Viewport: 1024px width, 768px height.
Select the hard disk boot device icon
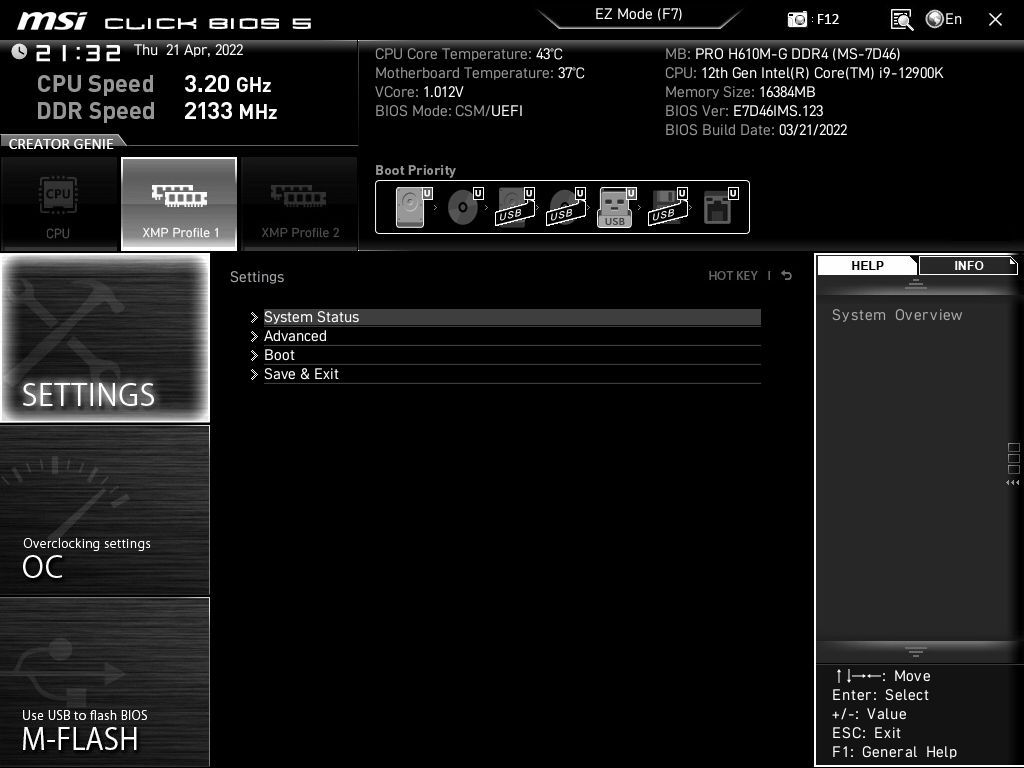(413, 207)
